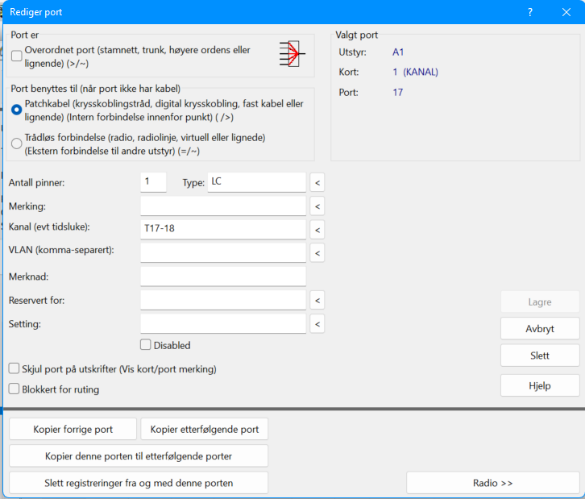This screenshot has width=585, height=499.
Task: Open the Merking field lookup arrow
Action: click(x=317, y=206)
